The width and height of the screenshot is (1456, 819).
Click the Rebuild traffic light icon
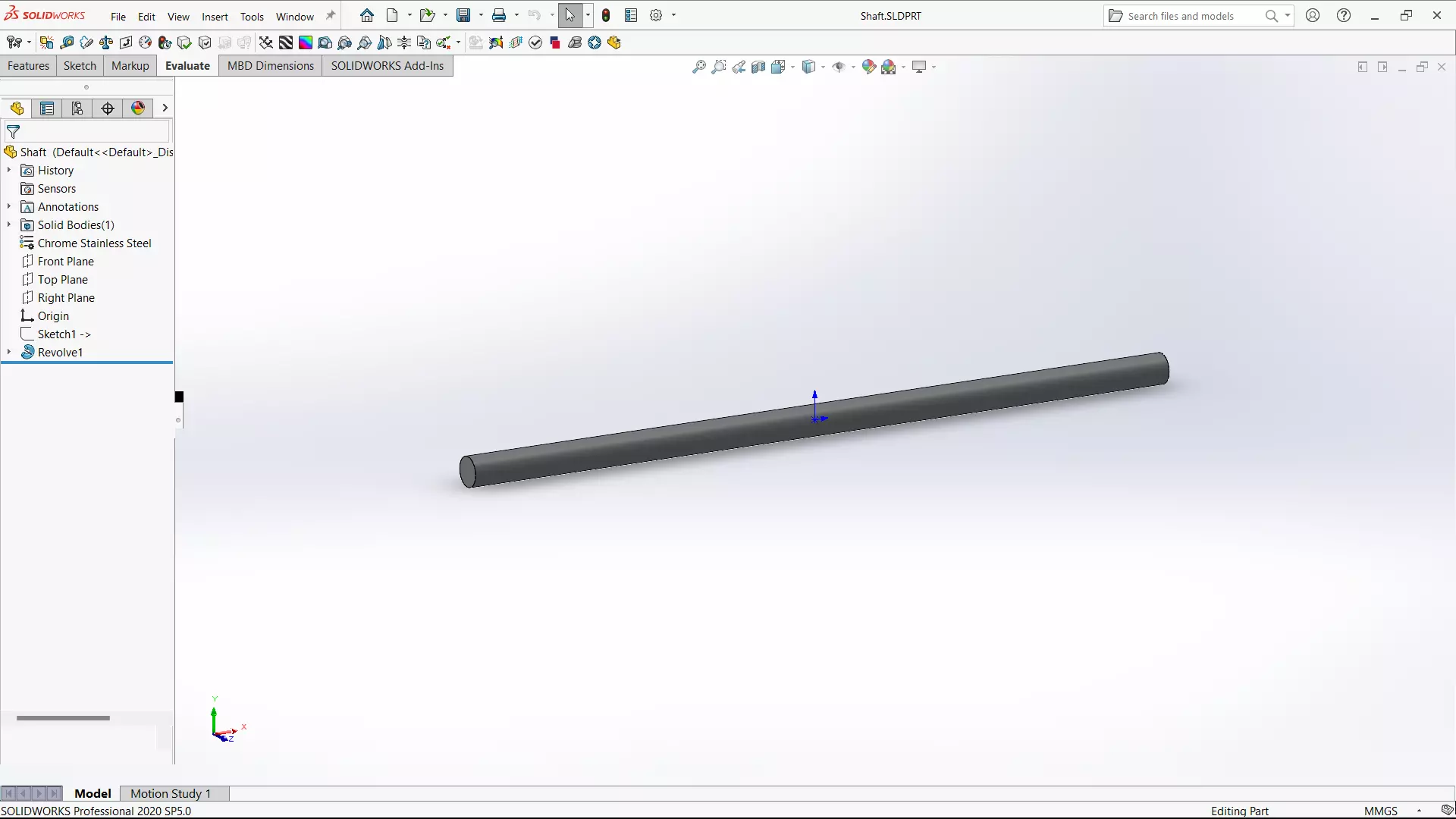coord(606,15)
